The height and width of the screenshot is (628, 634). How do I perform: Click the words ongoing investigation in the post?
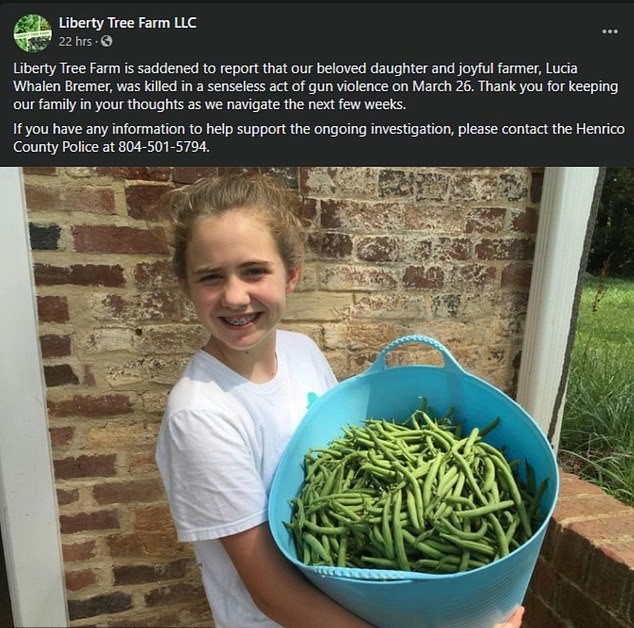[x=397, y=129]
